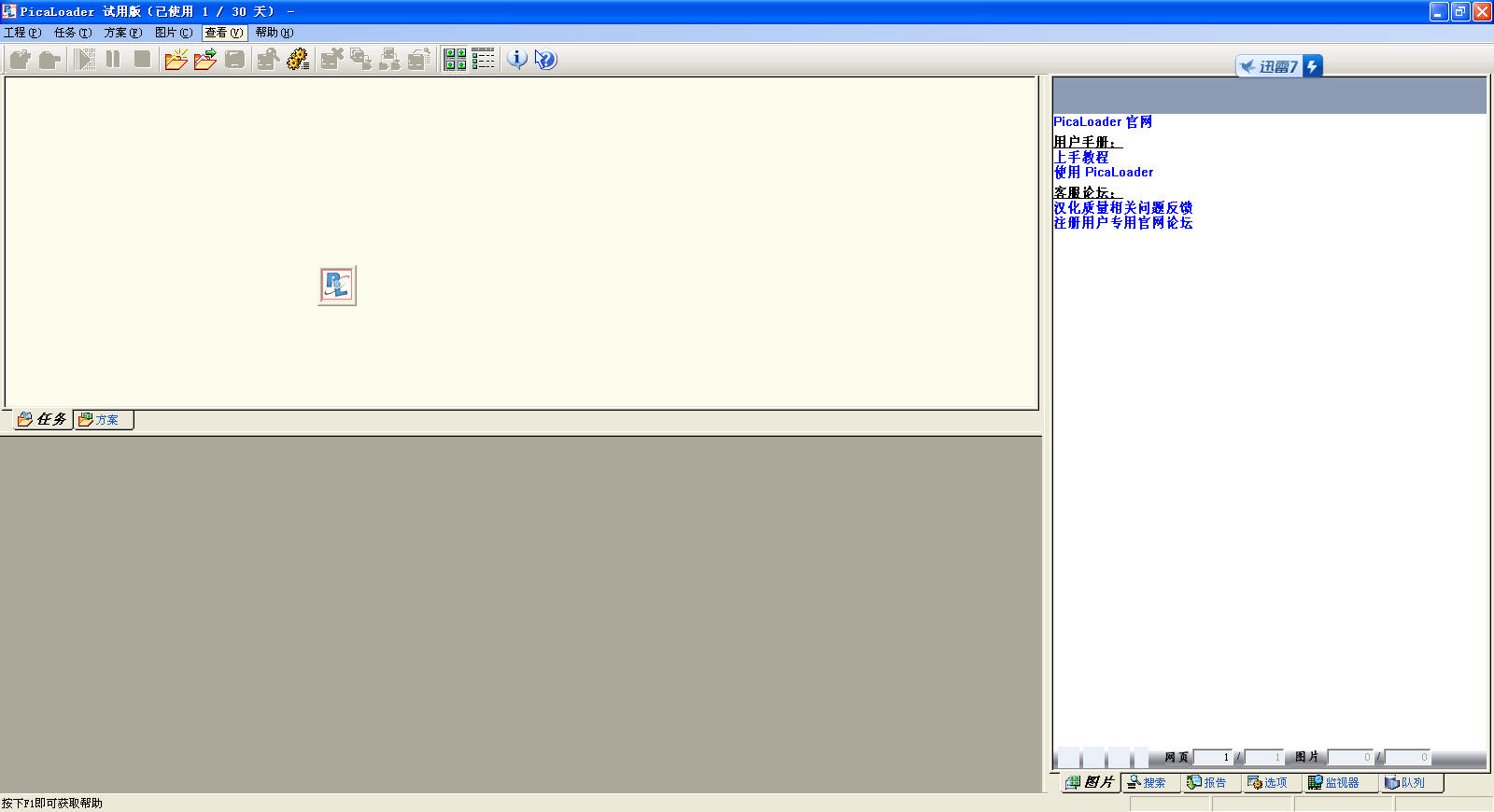The height and width of the screenshot is (812, 1494).
Task: Minimize the PicaLoader window
Action: (x=1439, y=11)
